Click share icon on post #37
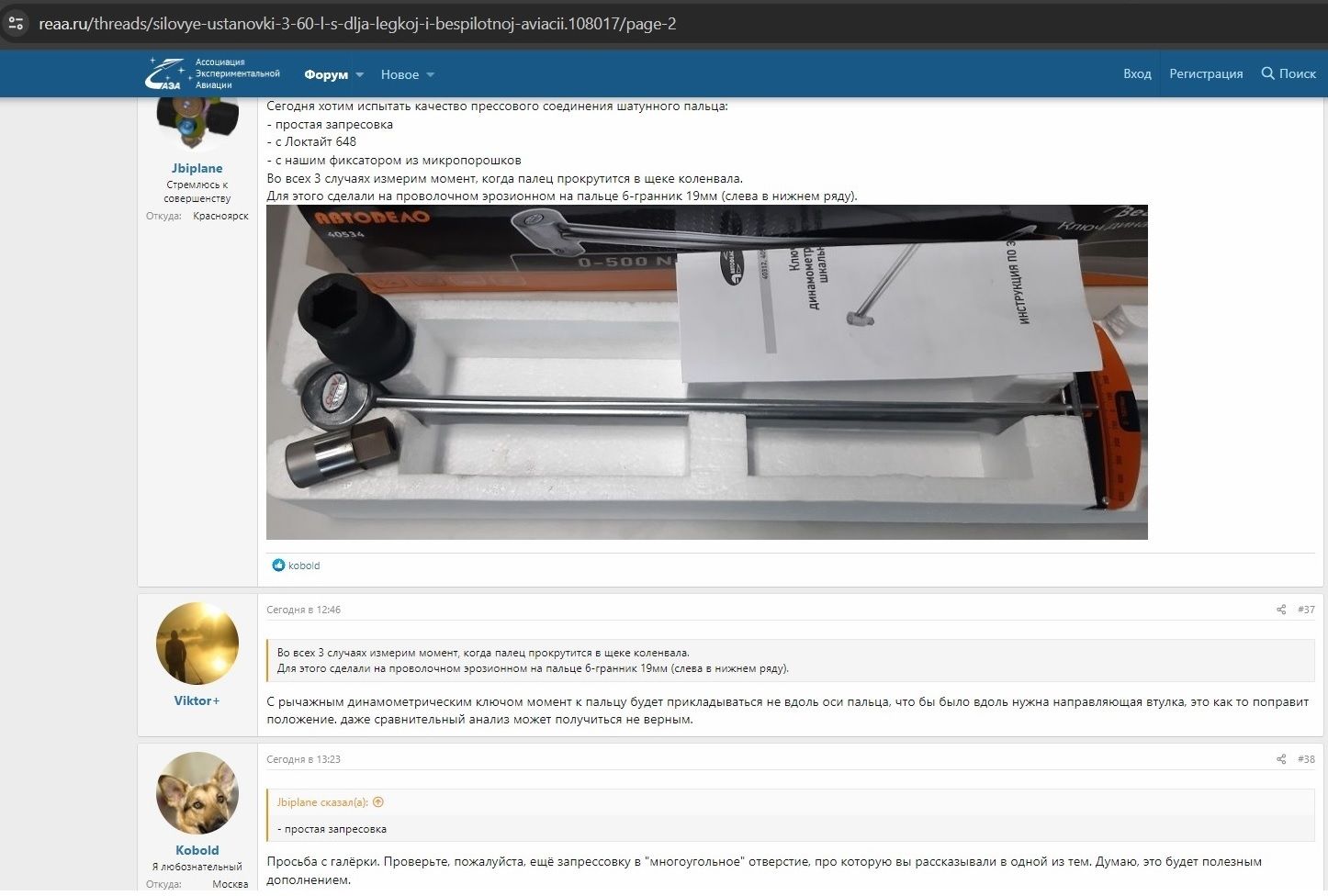1328x896 pixels. (x=1281, y=610)
